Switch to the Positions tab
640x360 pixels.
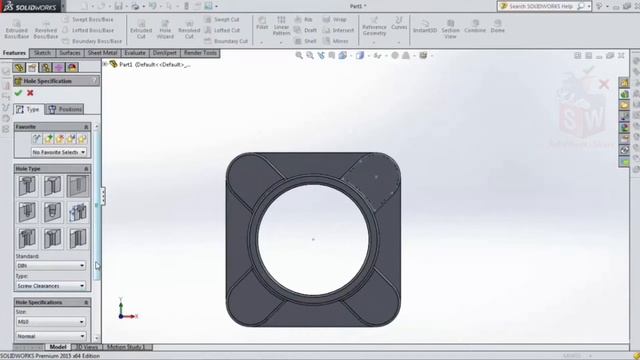pyautogui.click(x=65, y=109)
